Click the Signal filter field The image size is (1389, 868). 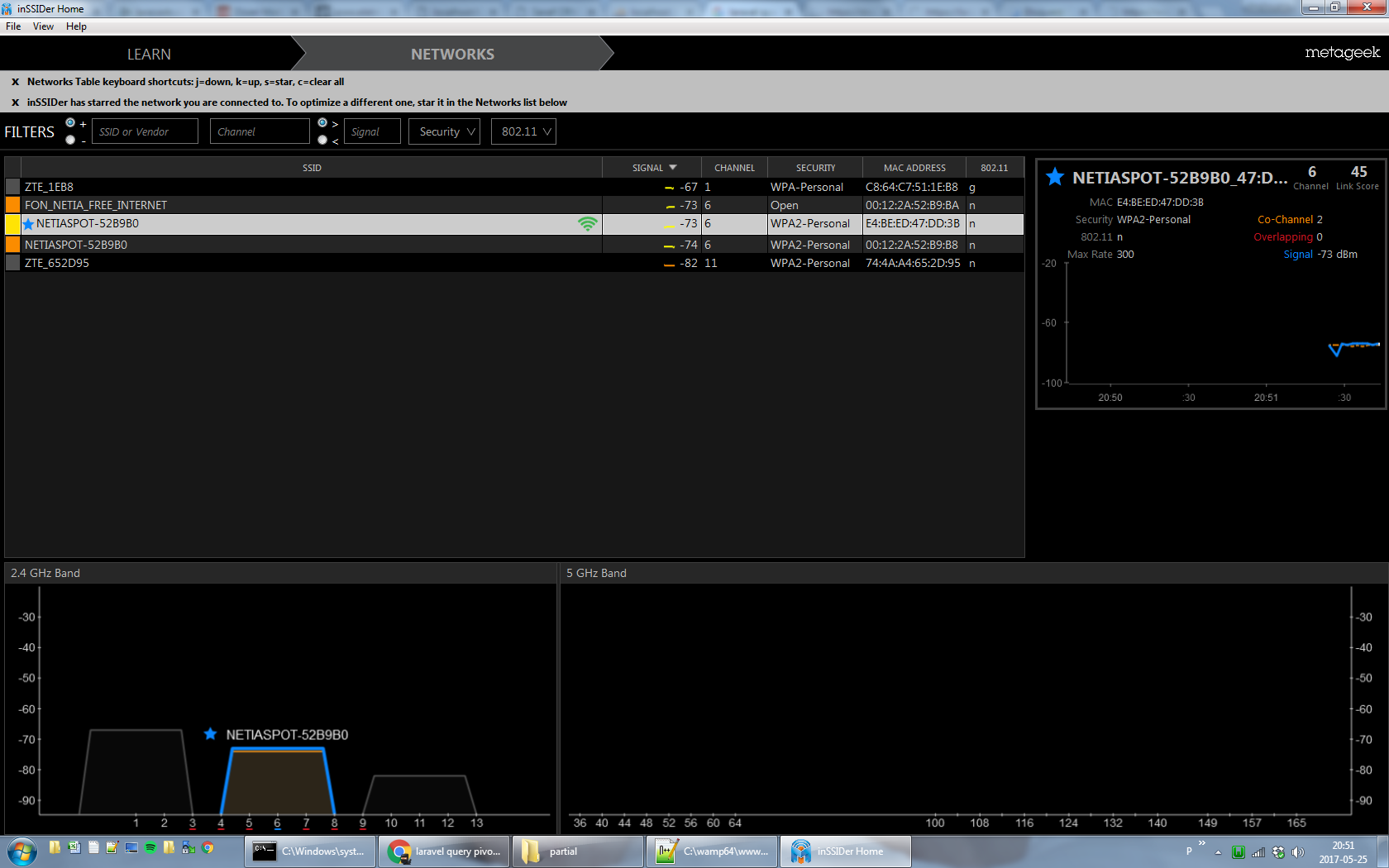[x=372, y=131]
